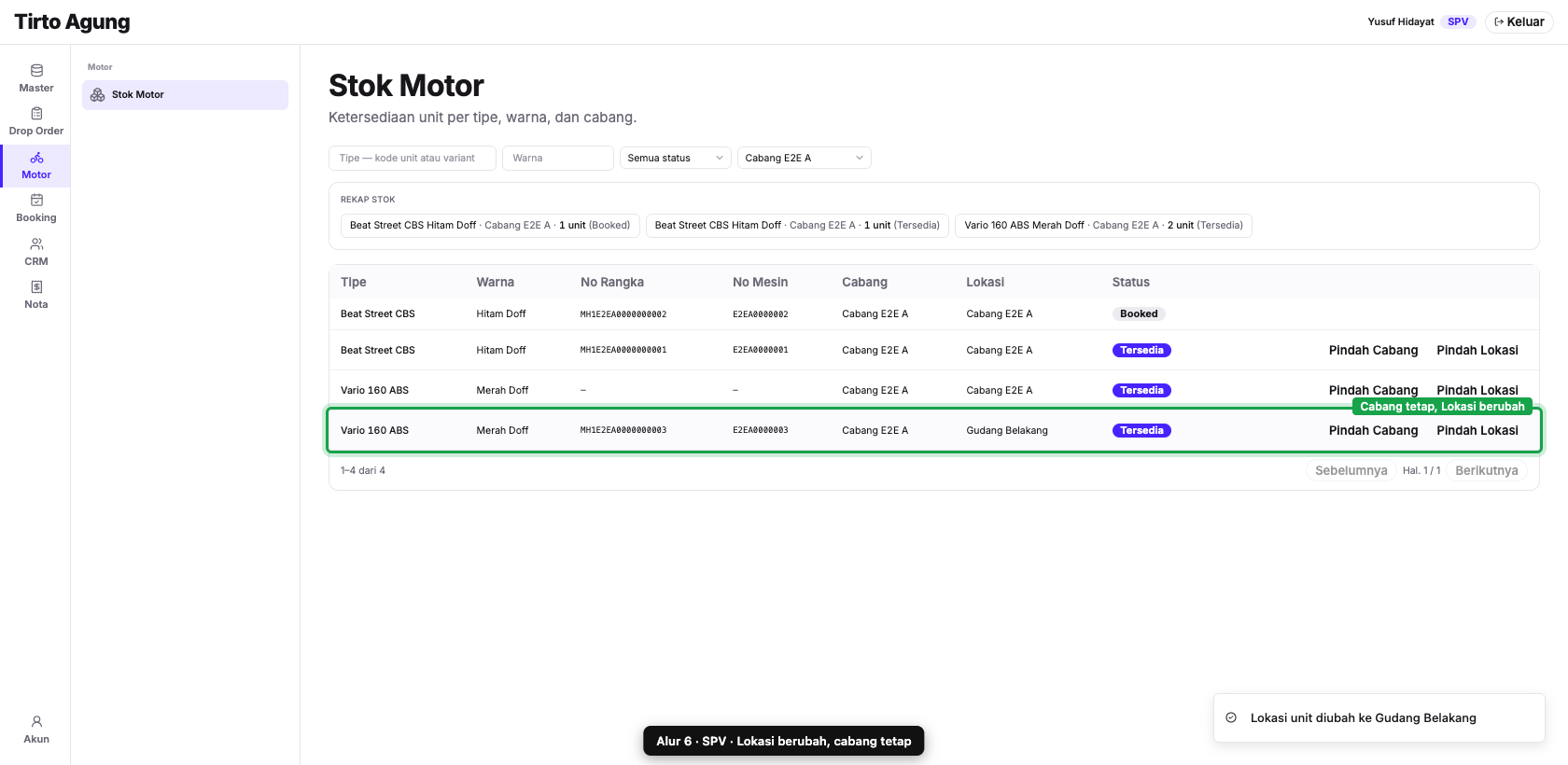
Task: Open the Drop Order clipboard icon
Action: [36, 114]
